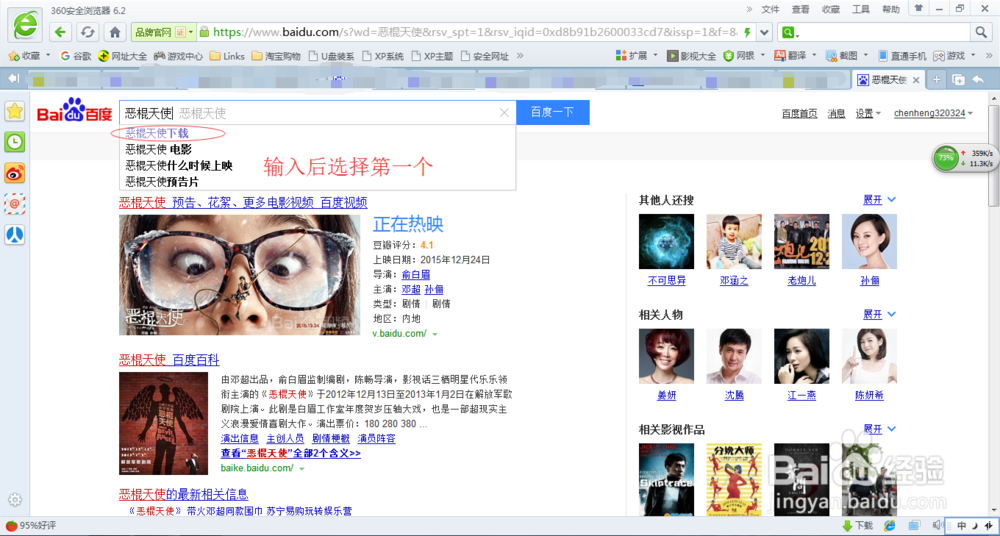Open the 帮助 menu
Viewport: 1000px width, 536px height.
891,9
